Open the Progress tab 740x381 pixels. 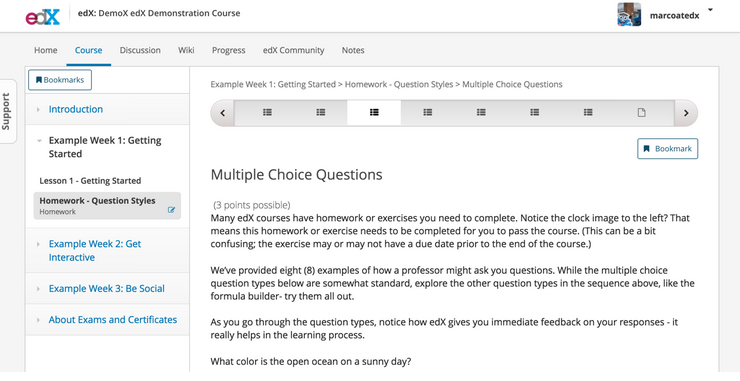228,50
